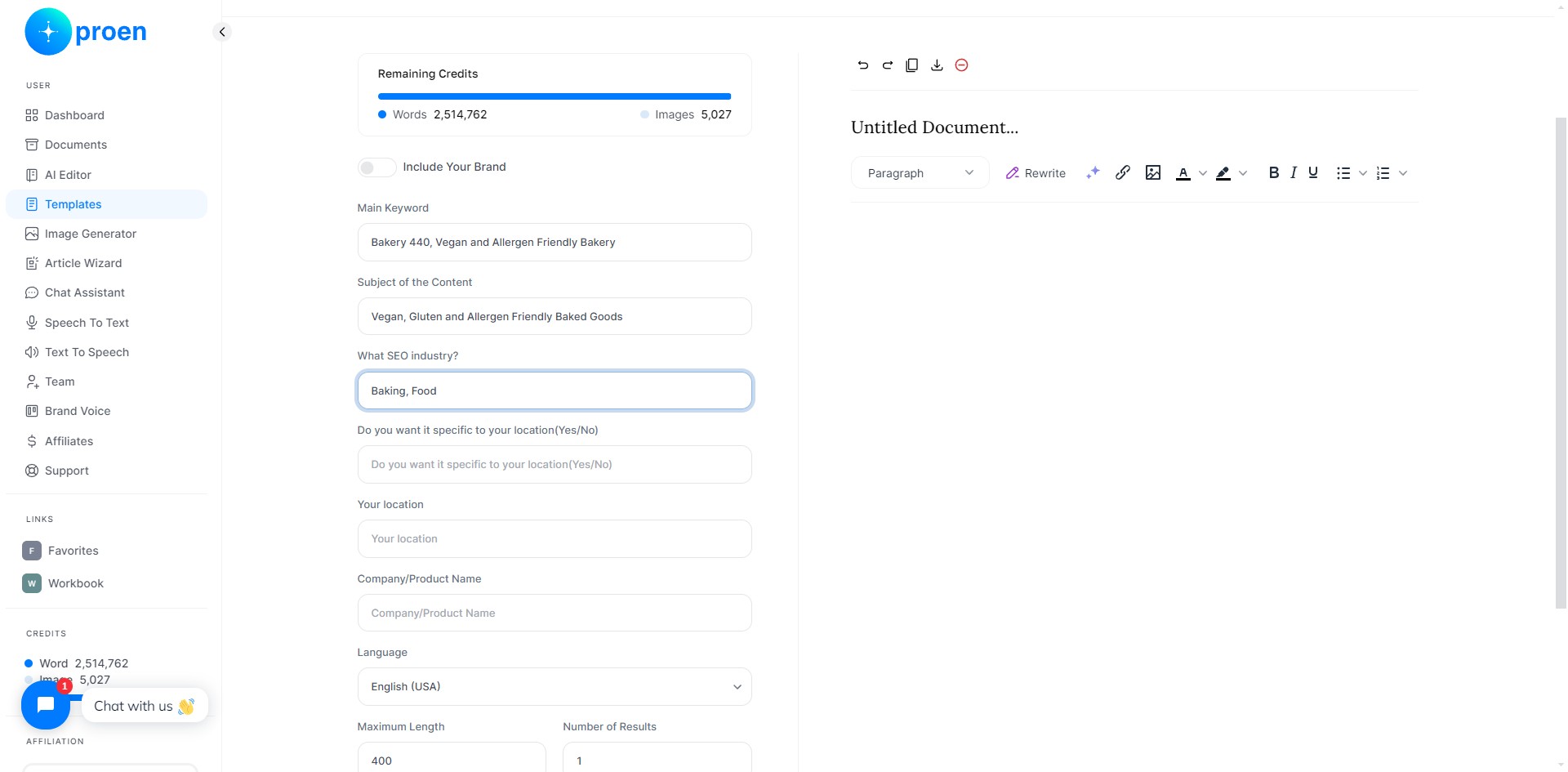Click the highlight color icon
This screenshot has height=772, width=1568.
(x=1223, y=173)
